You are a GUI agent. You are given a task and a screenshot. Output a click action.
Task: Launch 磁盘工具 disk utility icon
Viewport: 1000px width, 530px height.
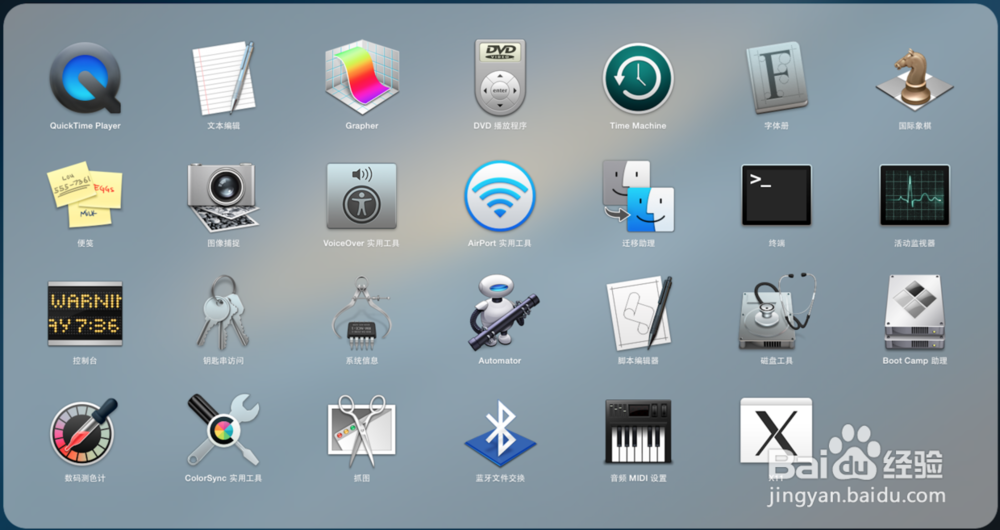point(777,311)
